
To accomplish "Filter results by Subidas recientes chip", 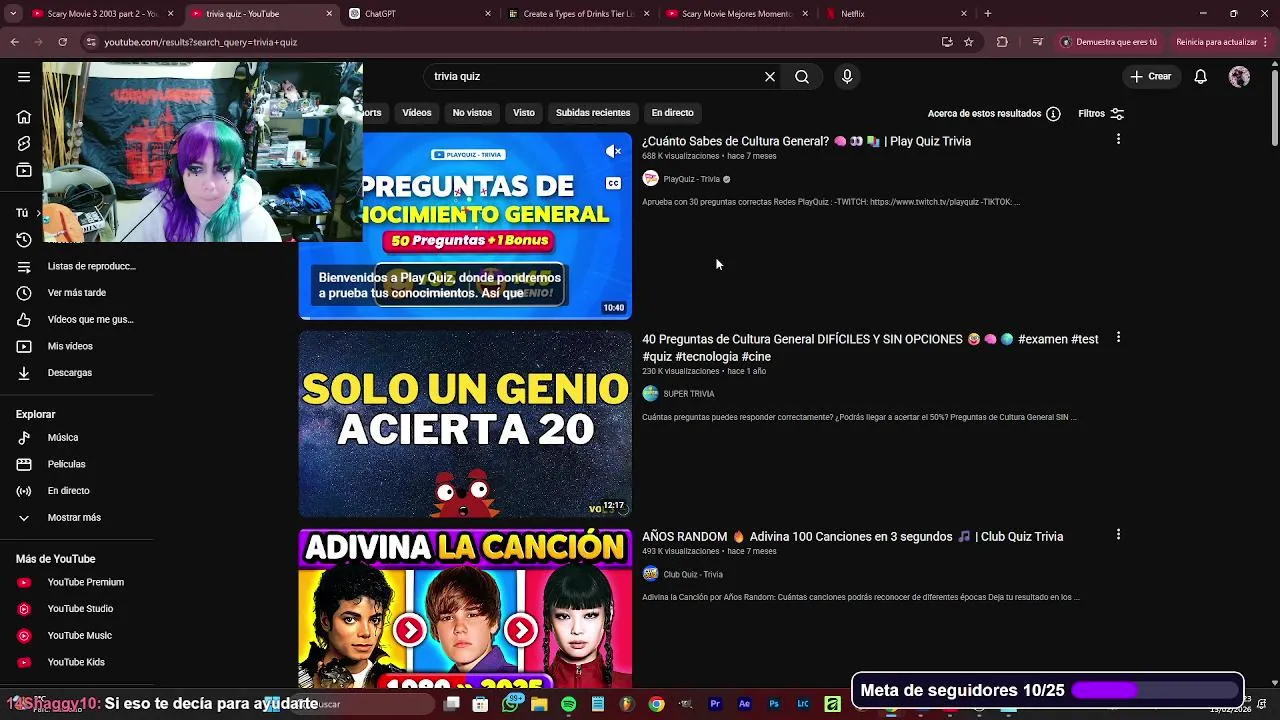I will coord(593,113).
